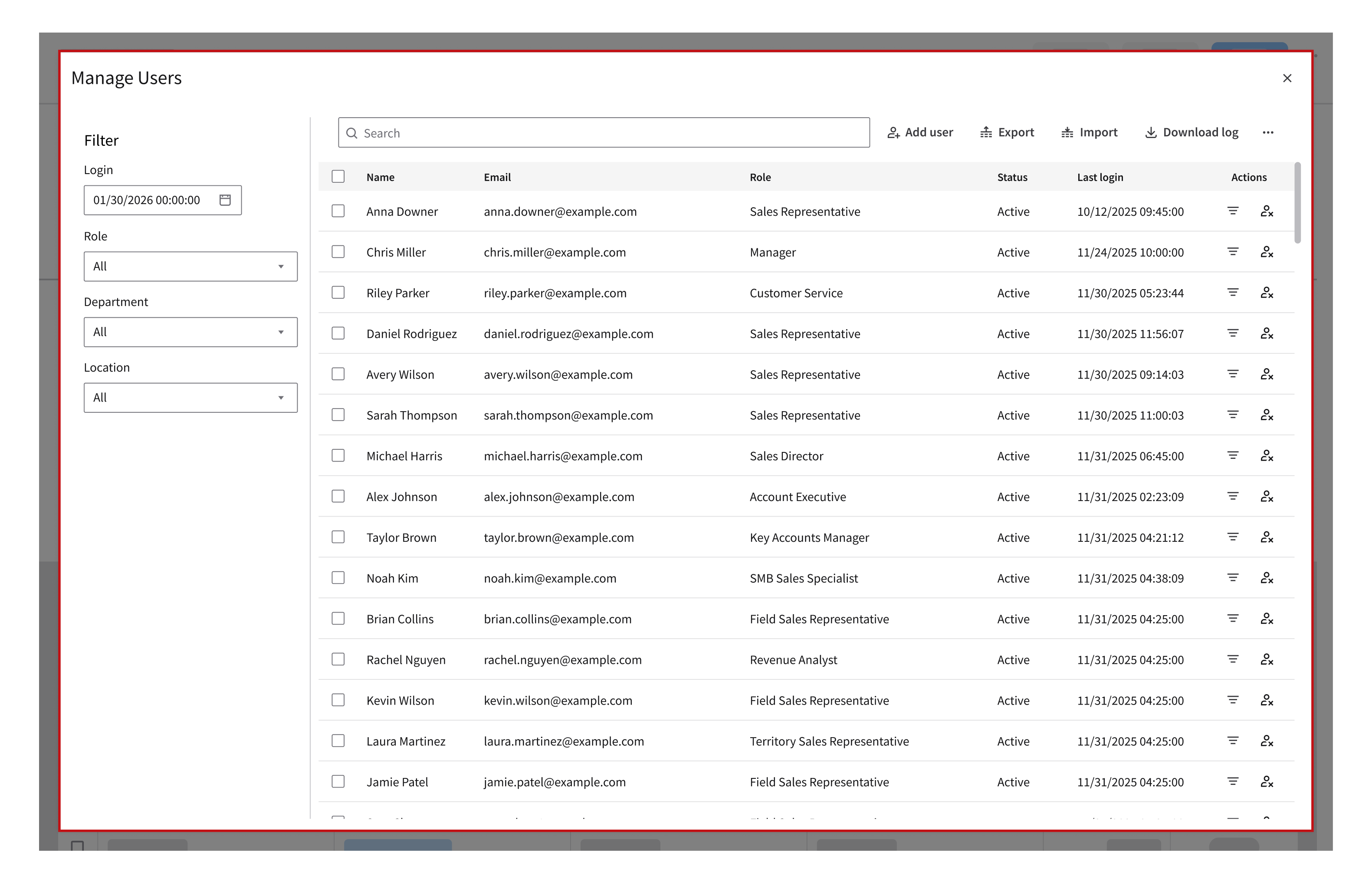
Task: Click remove user icon for Noah Kim
Action: click(1267, 578)
